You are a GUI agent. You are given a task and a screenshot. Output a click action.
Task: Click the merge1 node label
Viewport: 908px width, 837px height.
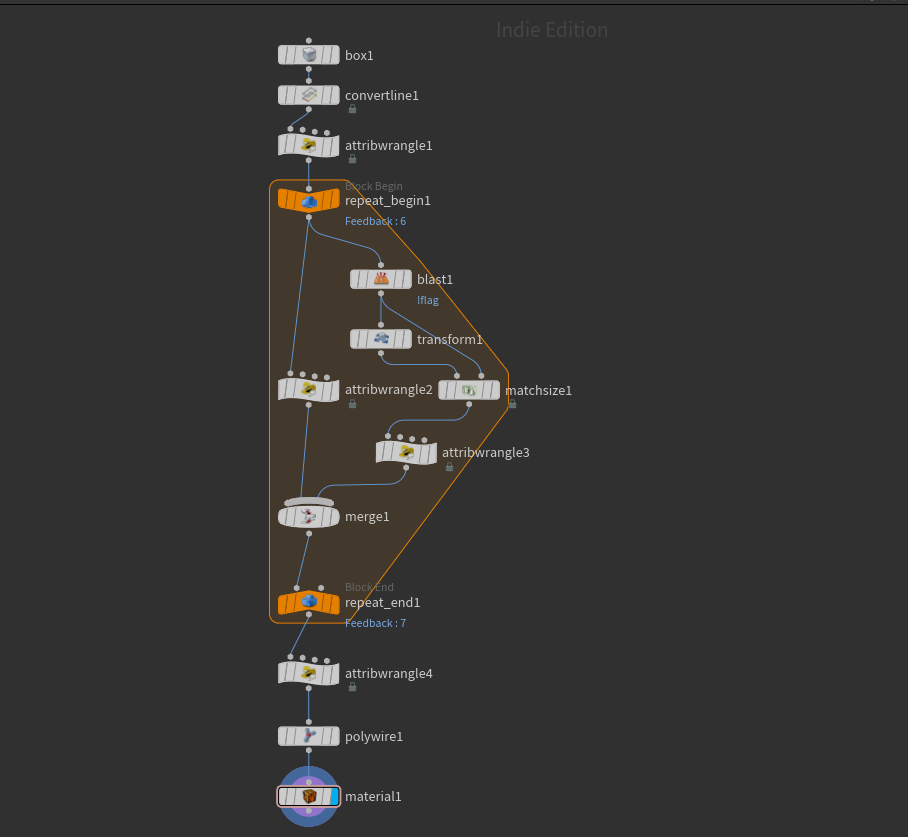coord(367,517)
